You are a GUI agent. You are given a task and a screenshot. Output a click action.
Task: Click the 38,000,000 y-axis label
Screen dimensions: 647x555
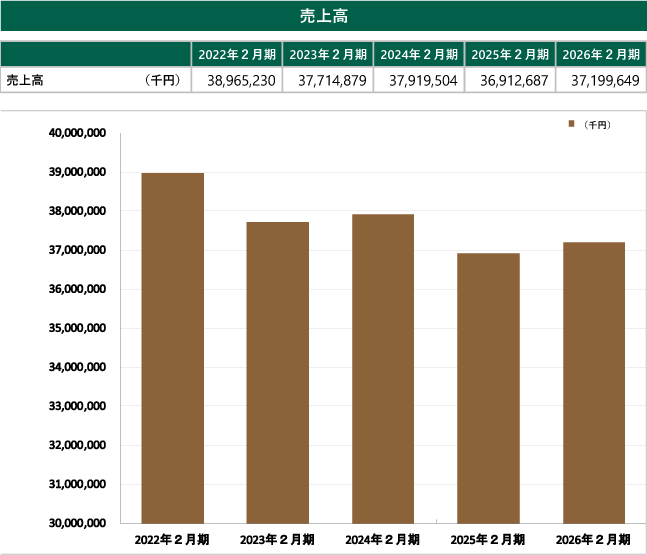77,211
